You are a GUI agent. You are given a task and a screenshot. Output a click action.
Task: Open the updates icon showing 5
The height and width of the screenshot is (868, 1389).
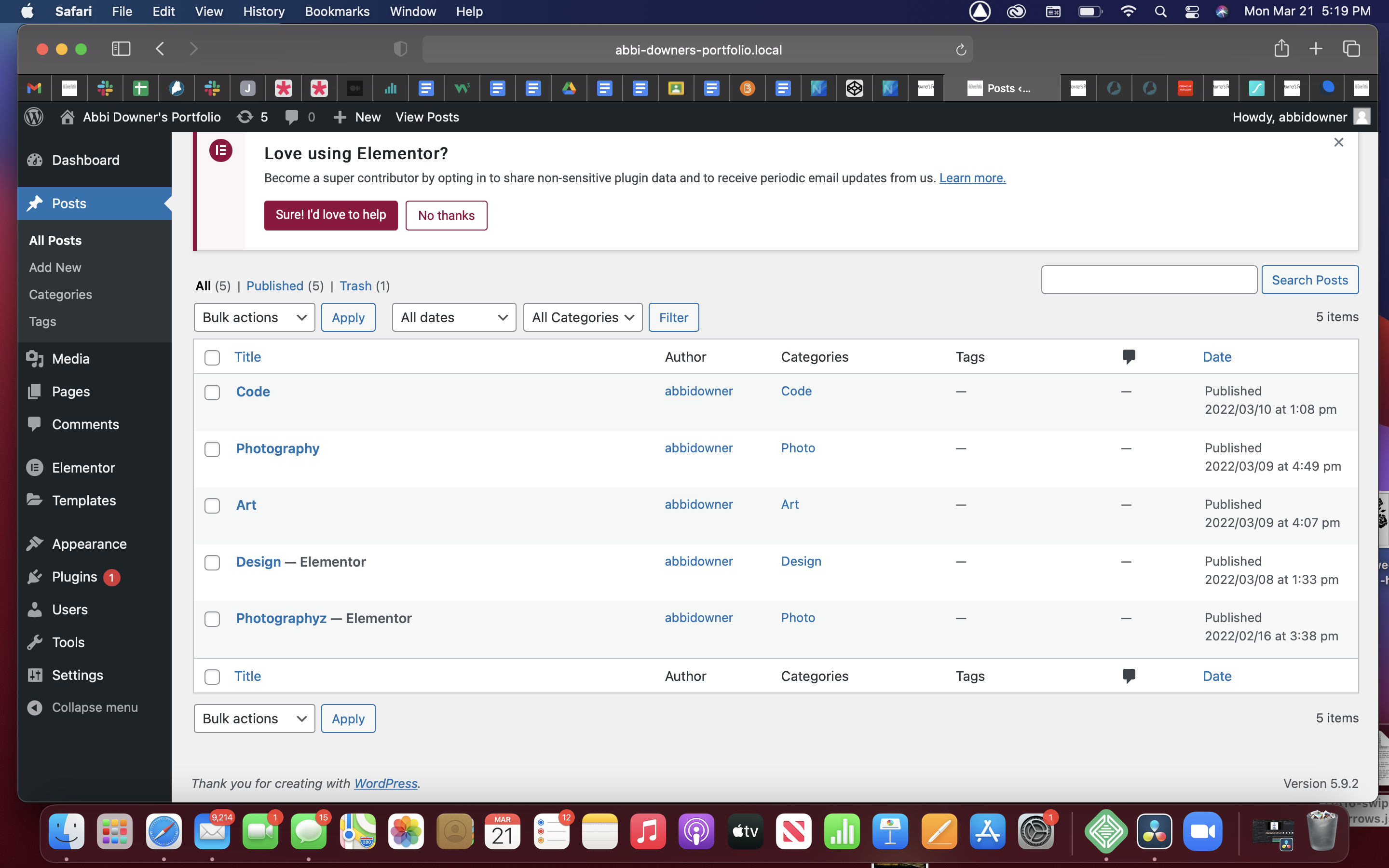[x=253, y=117]
